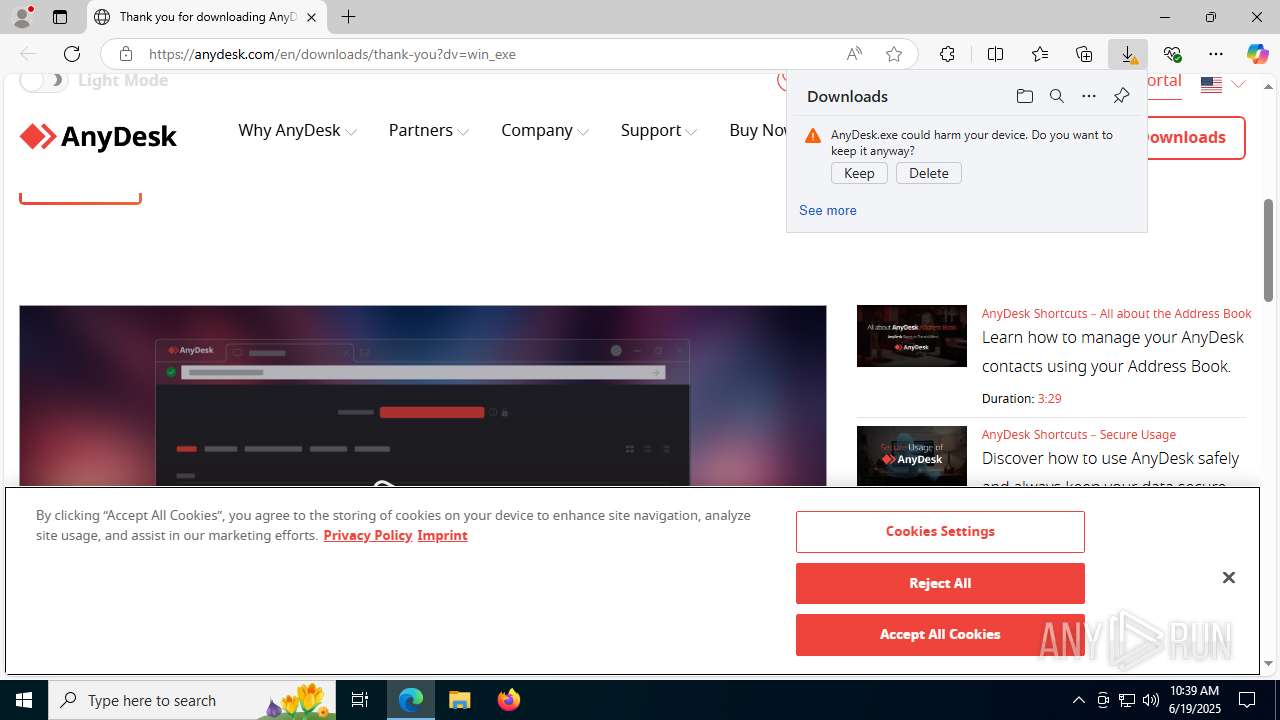Click the AnyDesk logo

(x=98, y=137)
